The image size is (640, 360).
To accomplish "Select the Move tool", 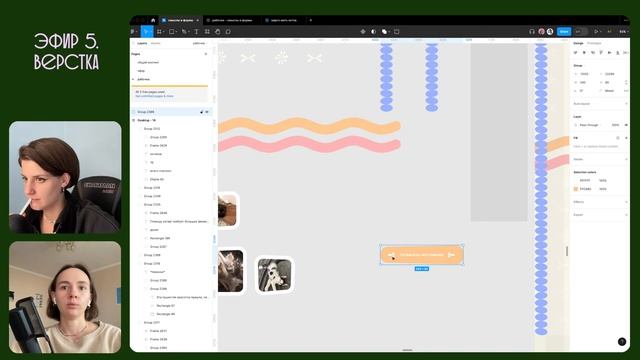I will (x=145, y=31).
